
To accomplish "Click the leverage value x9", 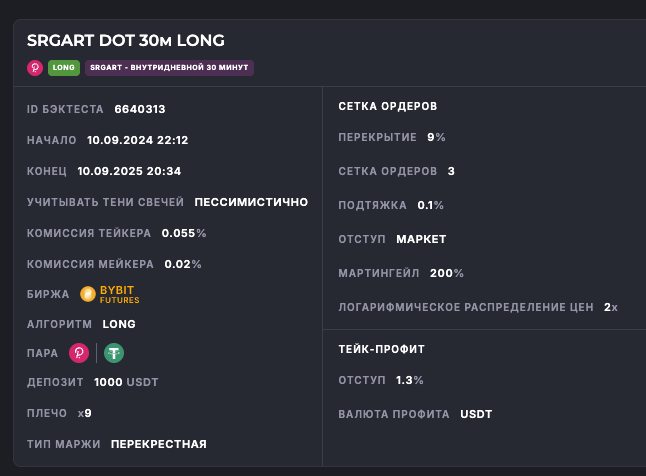I will coord(85,413).
